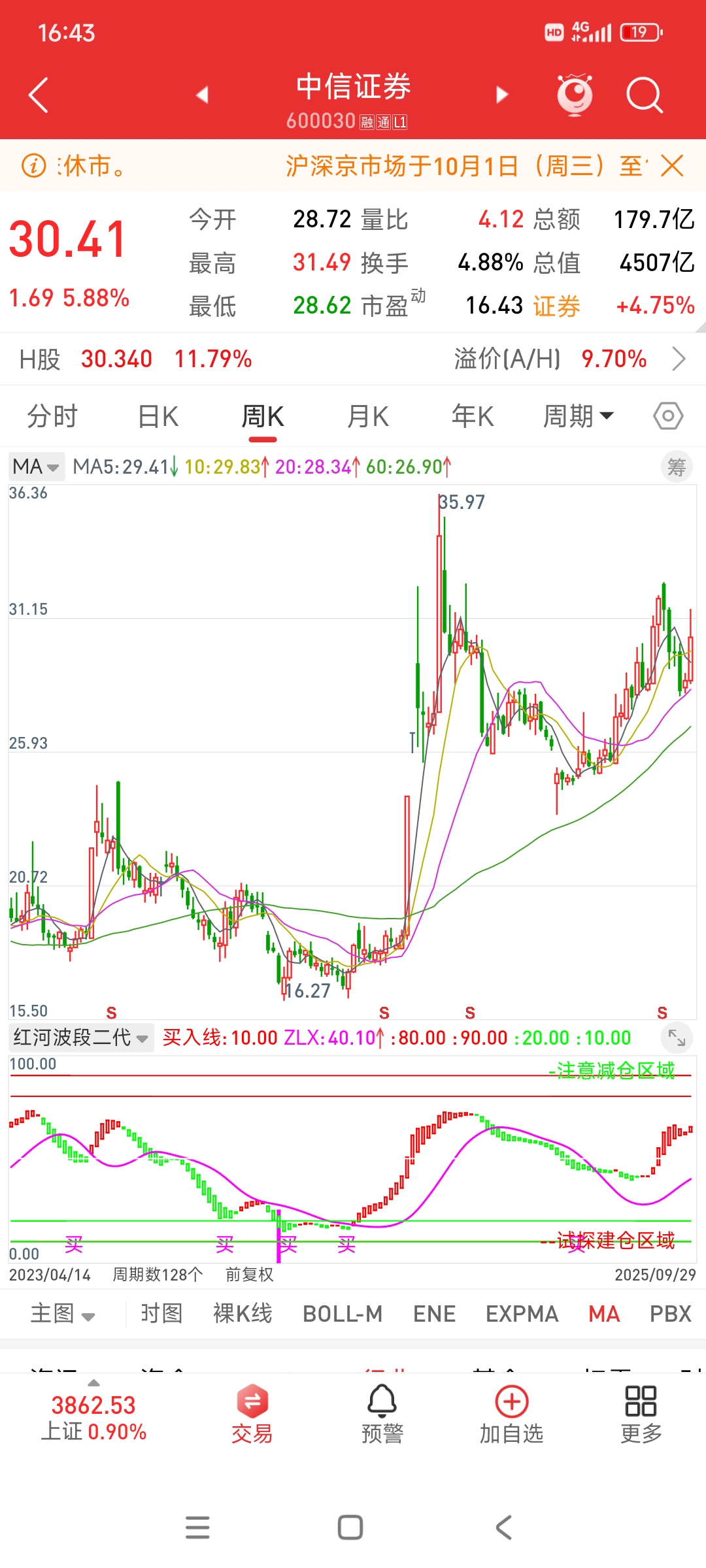Expand indicator panel to fullscreen

tap(677, 1037)
